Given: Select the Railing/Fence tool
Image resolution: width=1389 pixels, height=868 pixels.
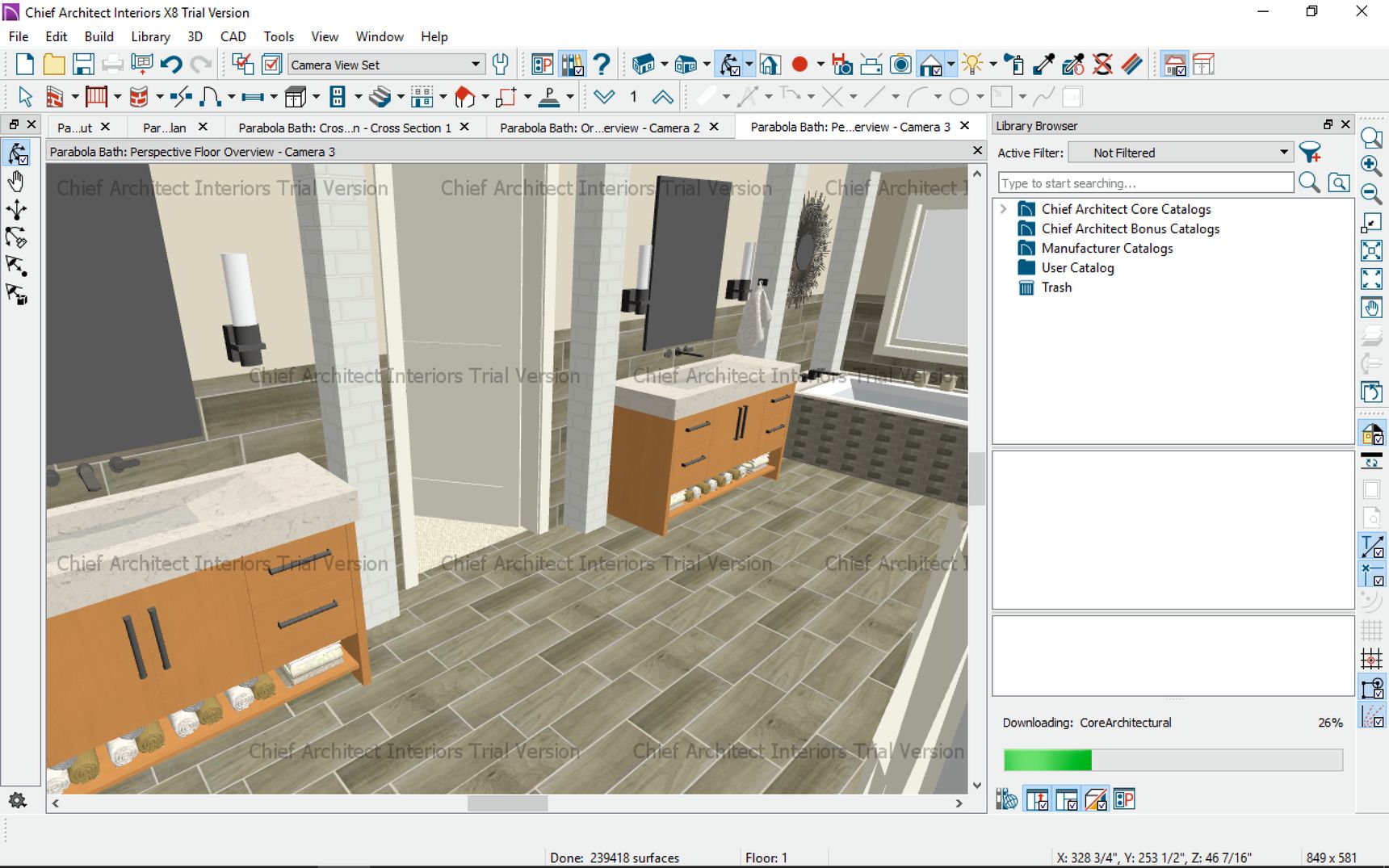Looking at the screenshot, I should click(x=96, y=97).
